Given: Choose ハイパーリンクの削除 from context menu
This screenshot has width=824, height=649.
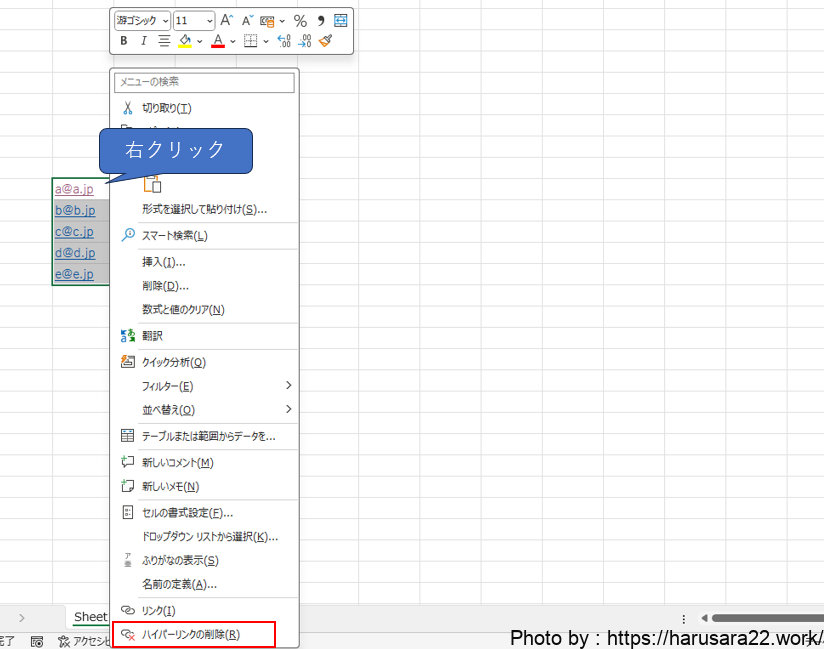Looking at the screenshot, I should point(190,634).
